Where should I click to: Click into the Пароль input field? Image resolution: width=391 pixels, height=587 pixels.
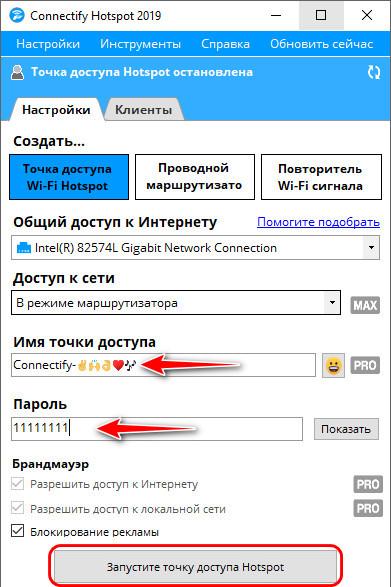157,429
